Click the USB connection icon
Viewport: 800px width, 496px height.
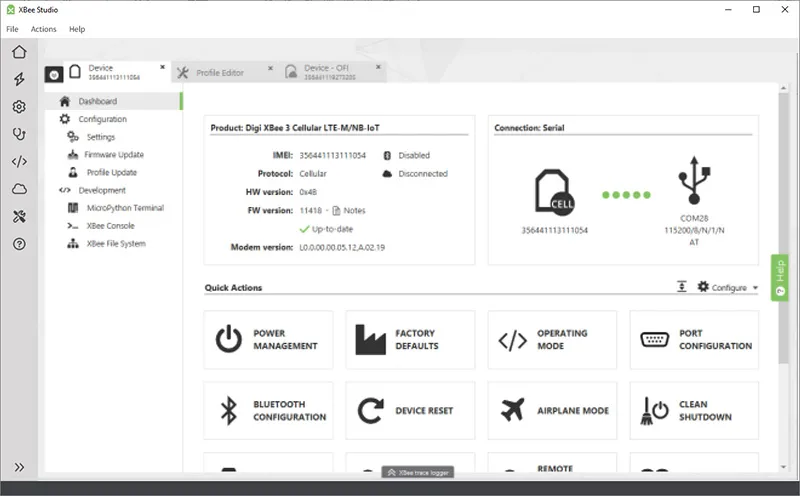(694, 180)
